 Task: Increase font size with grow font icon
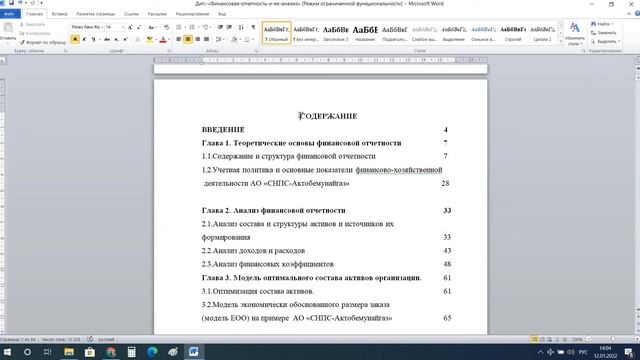click(x=130, y=27)
